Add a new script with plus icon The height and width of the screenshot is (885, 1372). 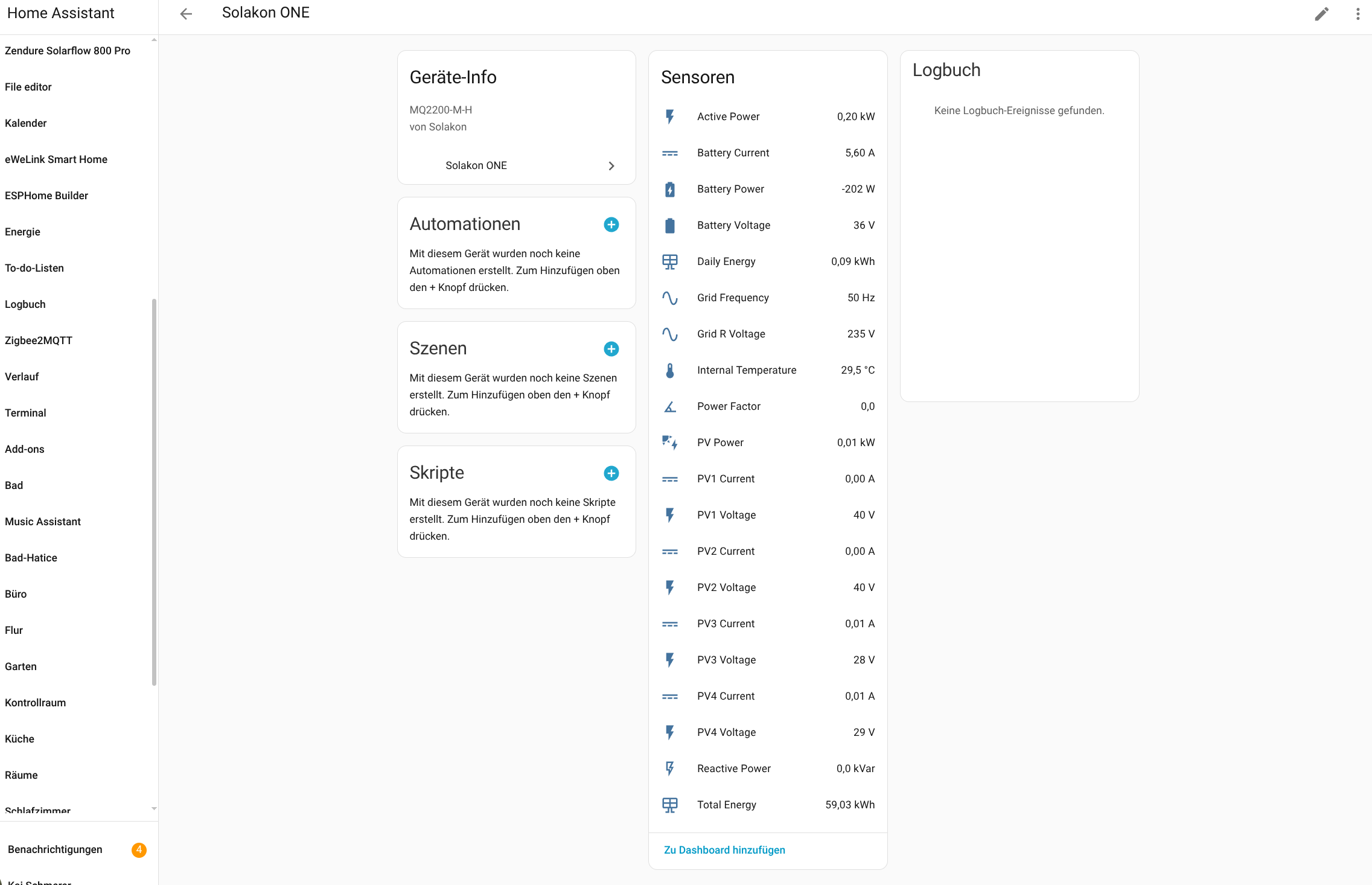pyautogui.click(x=611, y=473)
